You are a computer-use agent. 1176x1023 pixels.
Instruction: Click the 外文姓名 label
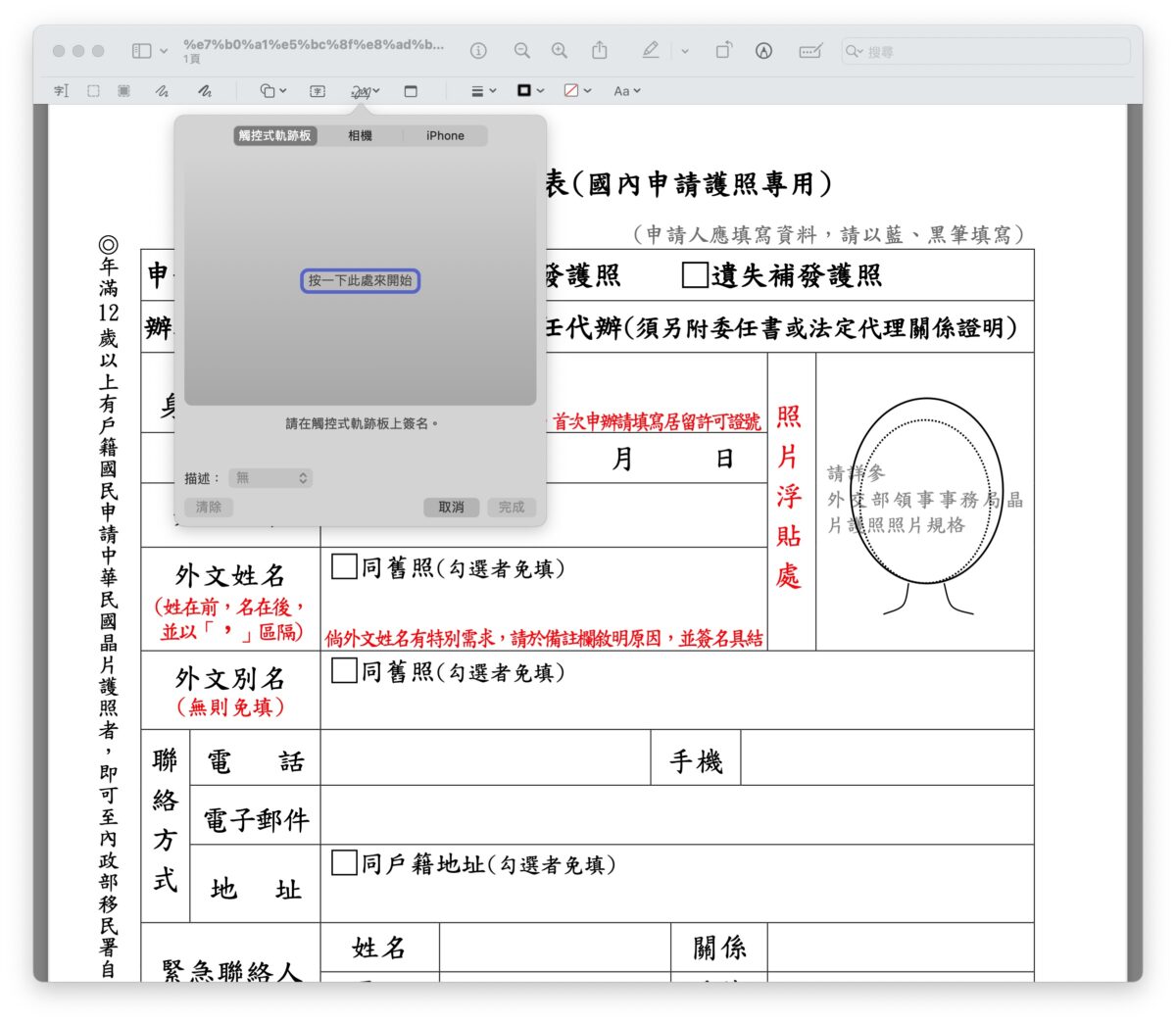[x=230, y=574]
